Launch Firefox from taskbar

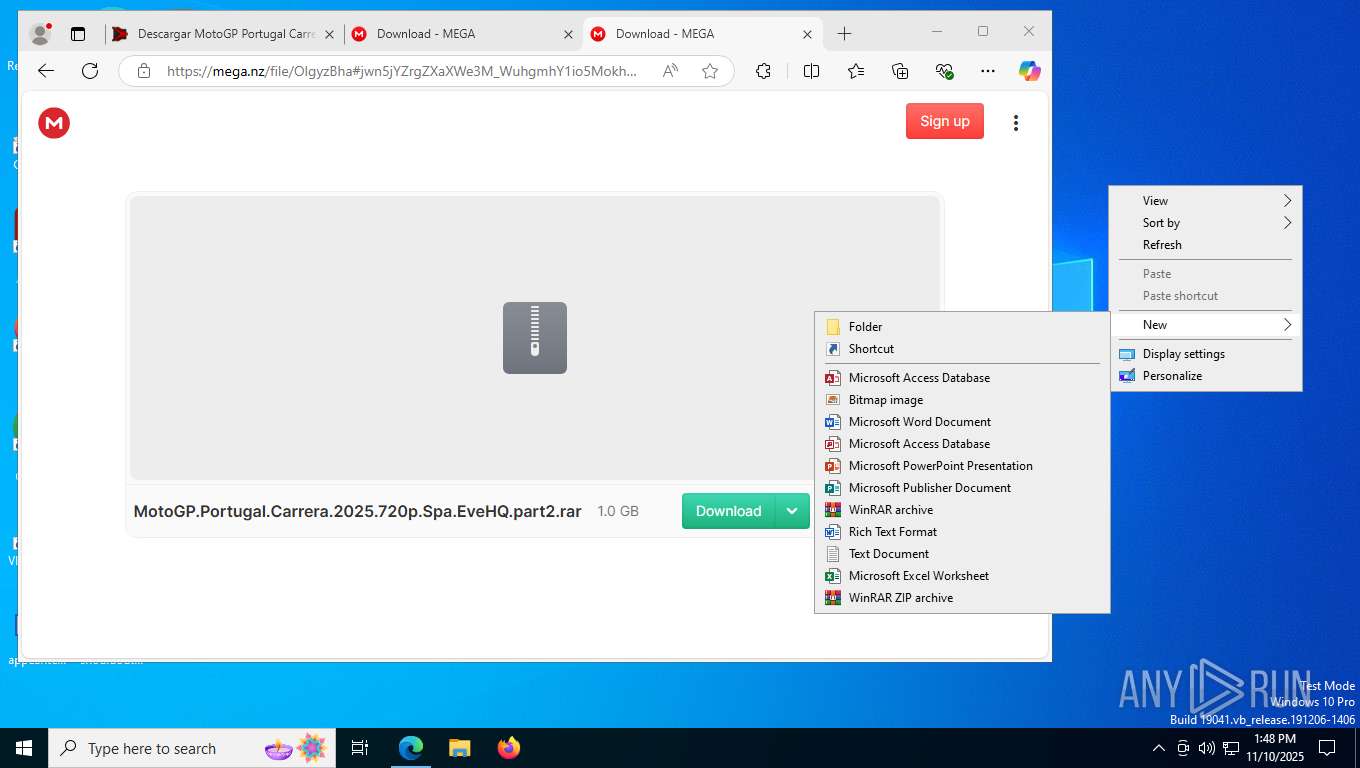coord(509,748)
